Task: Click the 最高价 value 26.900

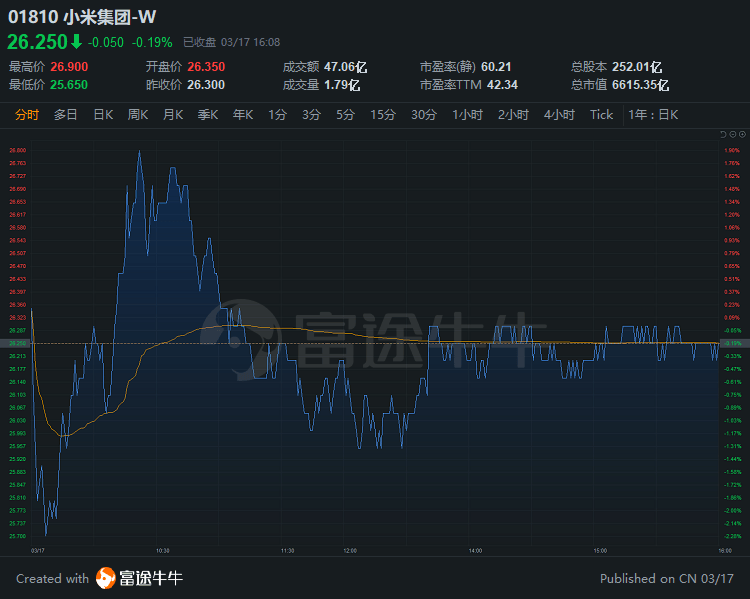Action: [69, 67]
